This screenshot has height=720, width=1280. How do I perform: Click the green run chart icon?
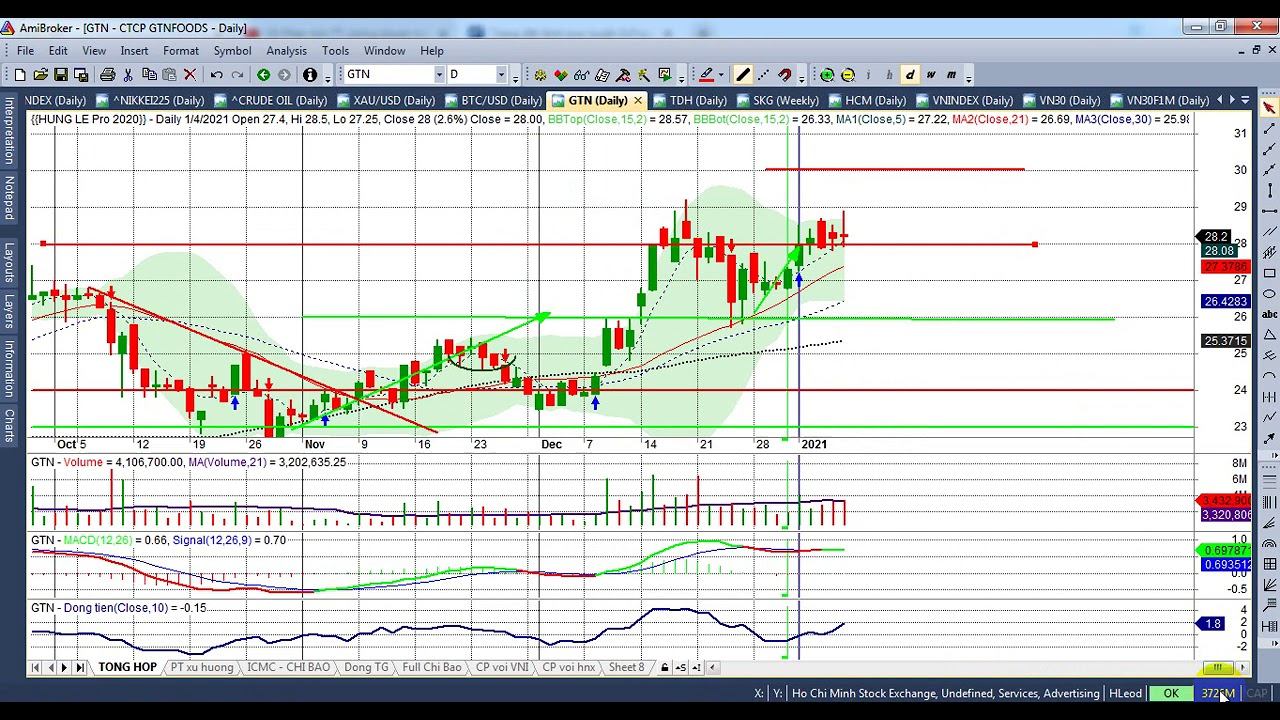click(x=665, y=75)
